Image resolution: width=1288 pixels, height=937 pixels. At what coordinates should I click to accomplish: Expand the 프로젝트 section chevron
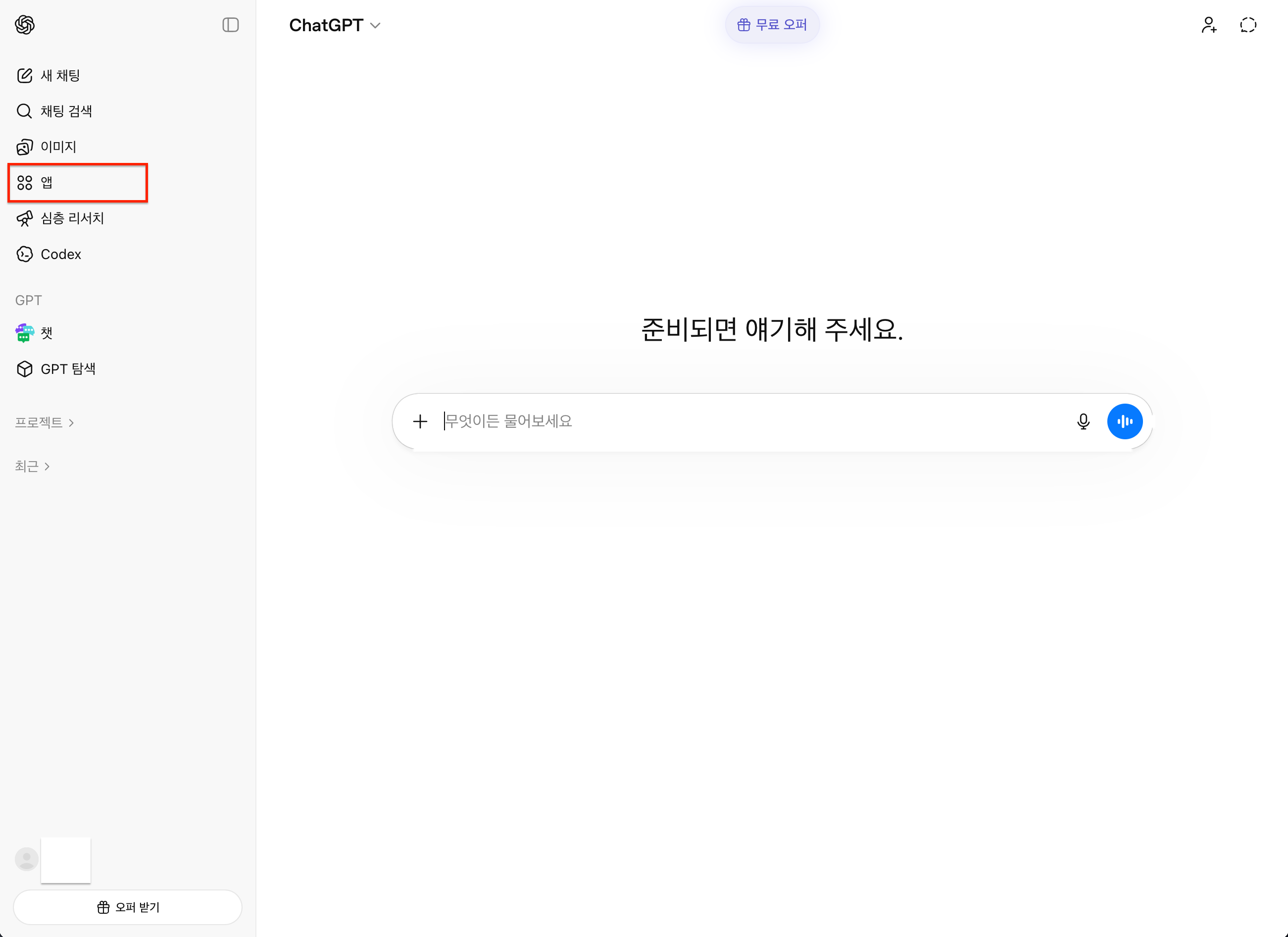(72, 423)
